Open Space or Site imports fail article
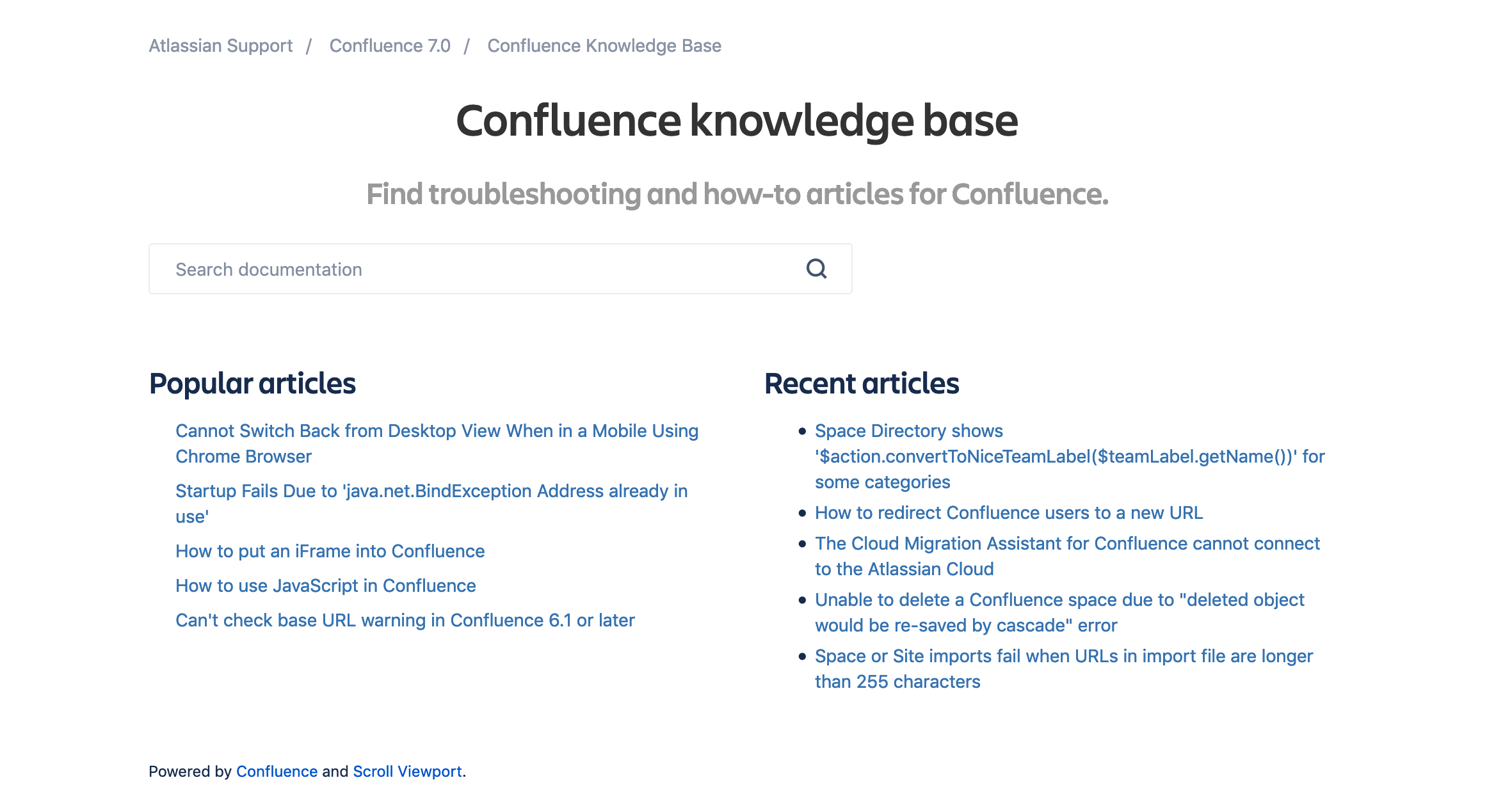1512x787 pixels. tap(1064, 669)
